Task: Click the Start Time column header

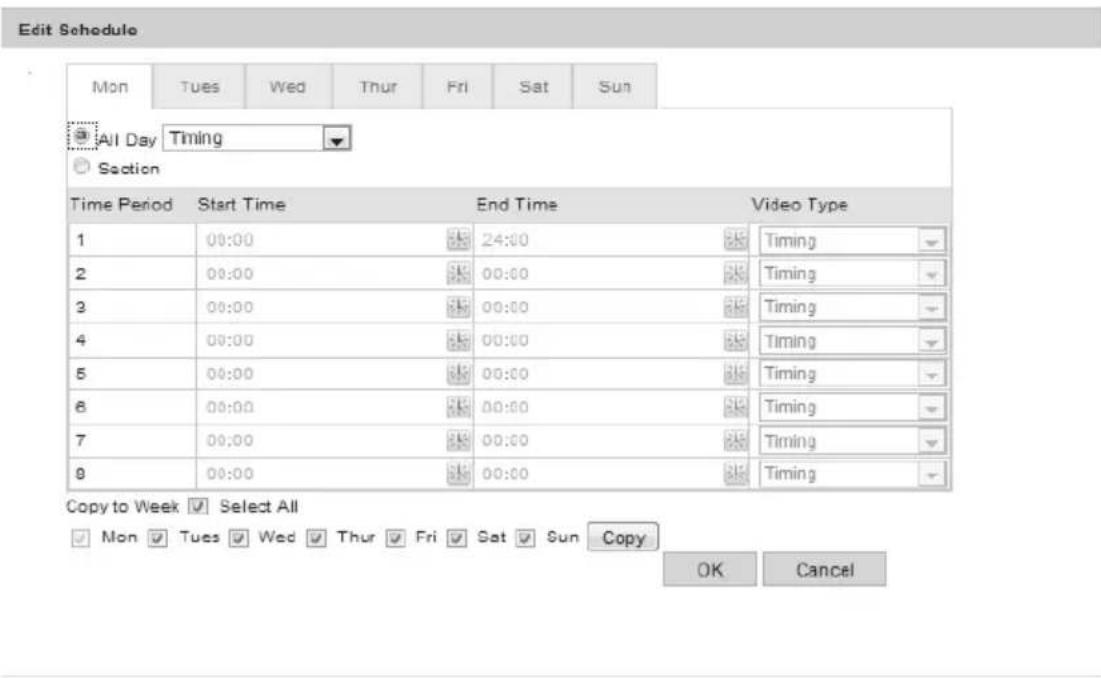Action: tap(242, 204)
